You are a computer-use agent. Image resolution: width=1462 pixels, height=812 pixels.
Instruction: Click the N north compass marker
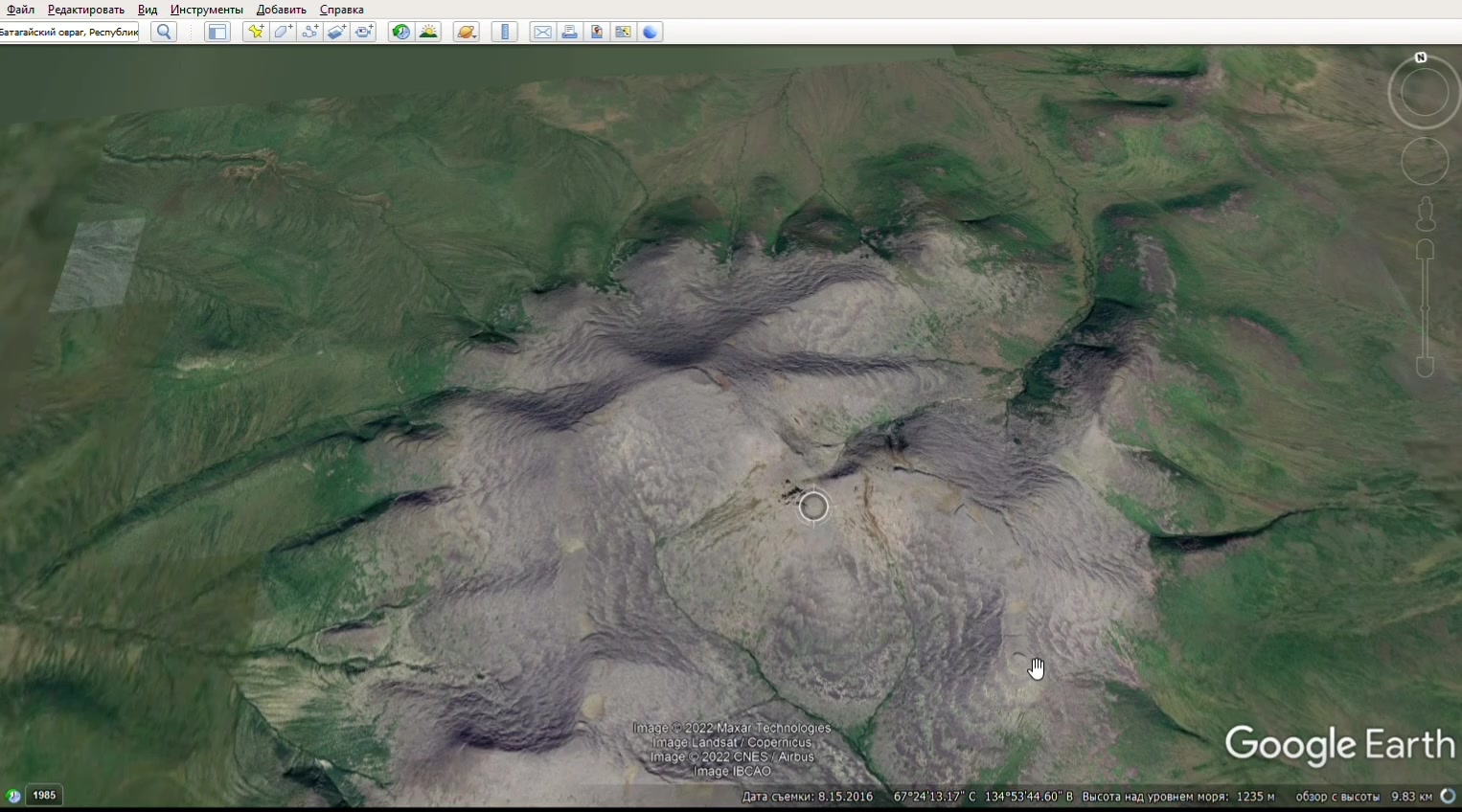tap(1421, 57)
